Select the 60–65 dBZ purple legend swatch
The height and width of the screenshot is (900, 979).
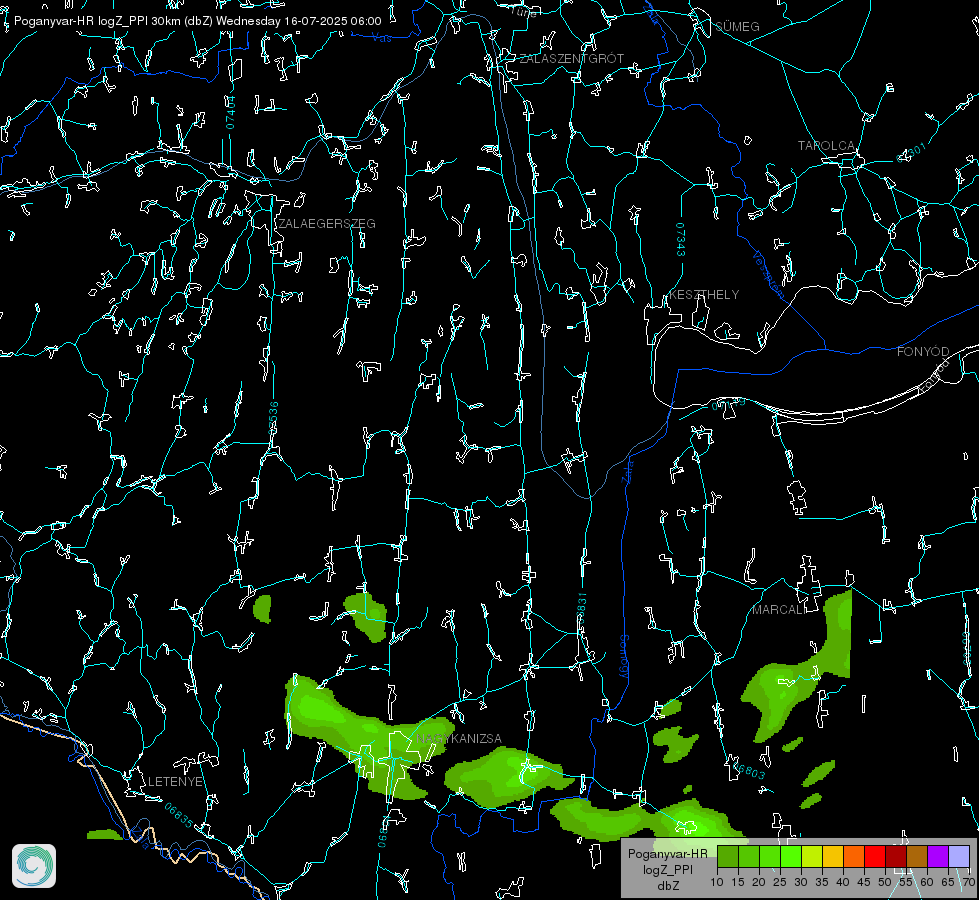click(937, 856)
